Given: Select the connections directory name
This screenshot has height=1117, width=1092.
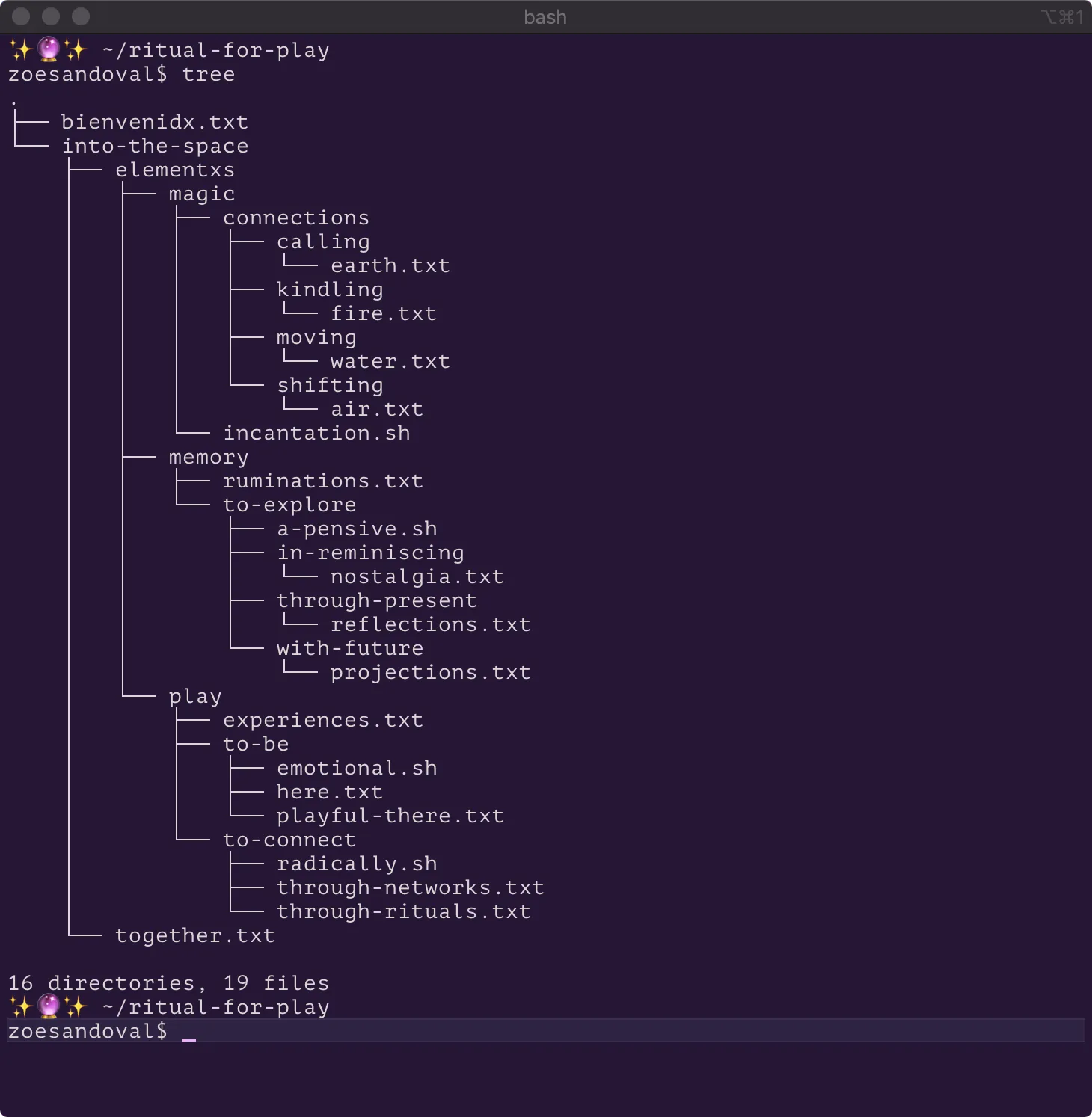Looking at the screenshot, I should (x=296, y=218).
